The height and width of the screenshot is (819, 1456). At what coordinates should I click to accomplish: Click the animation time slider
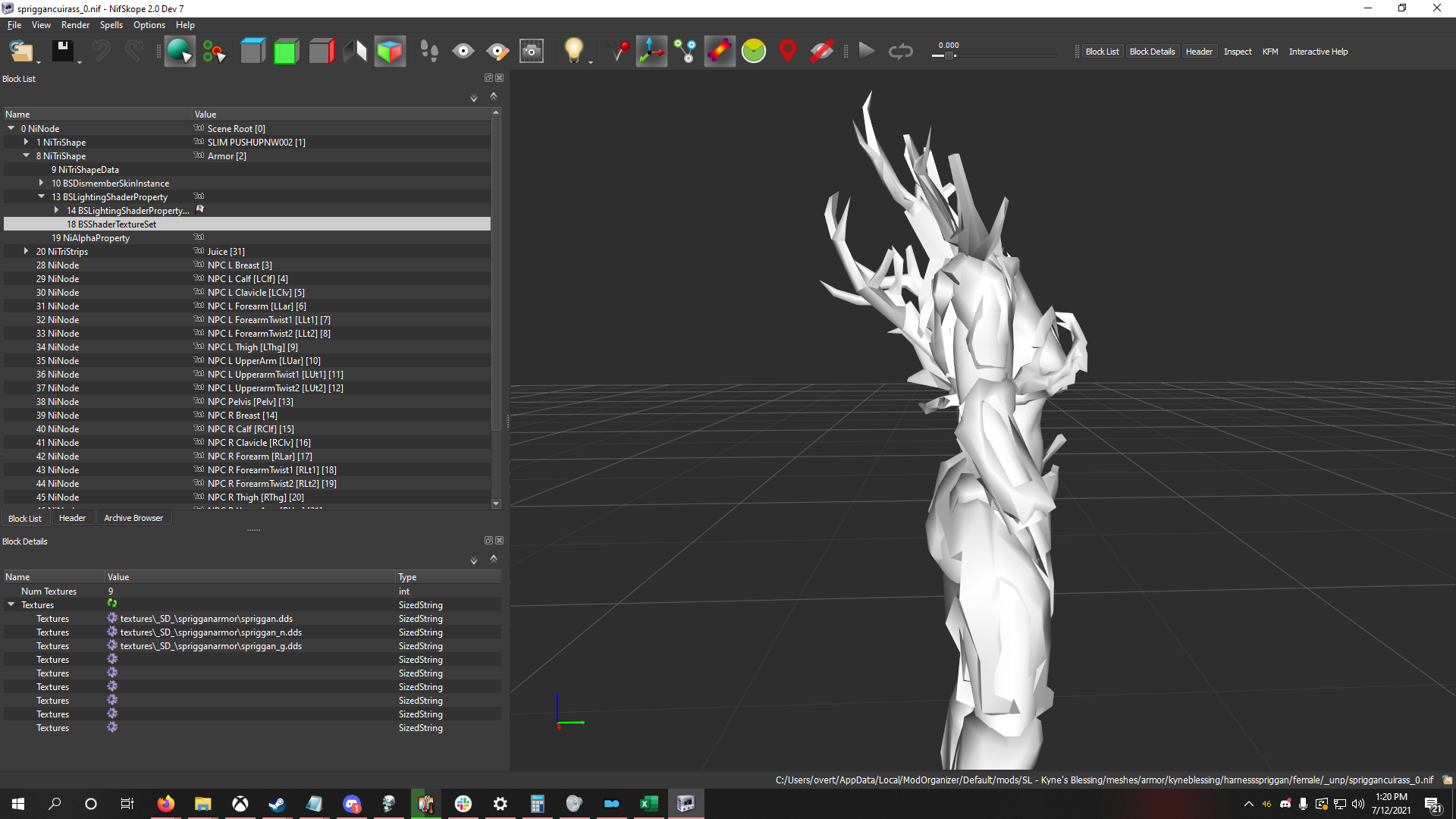[993, 55]
